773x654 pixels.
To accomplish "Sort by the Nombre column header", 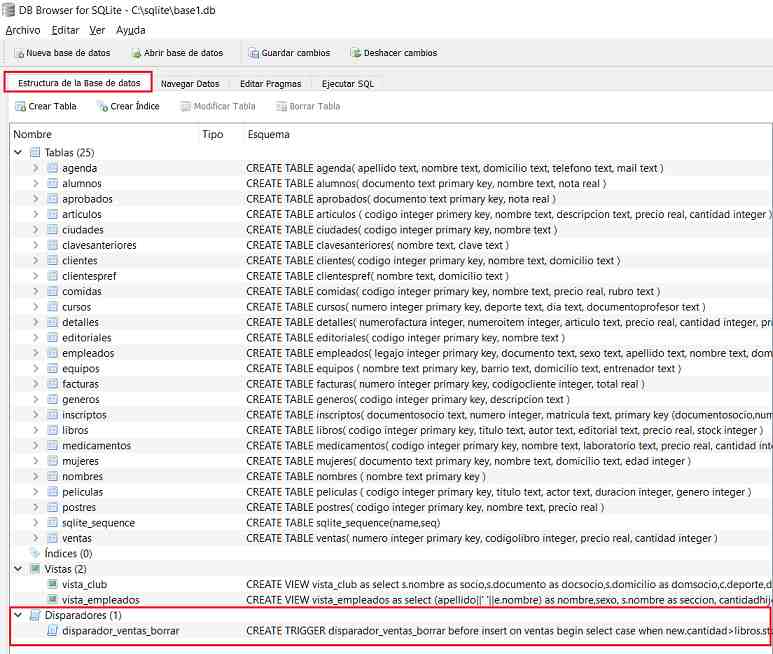I will [32, 135].
